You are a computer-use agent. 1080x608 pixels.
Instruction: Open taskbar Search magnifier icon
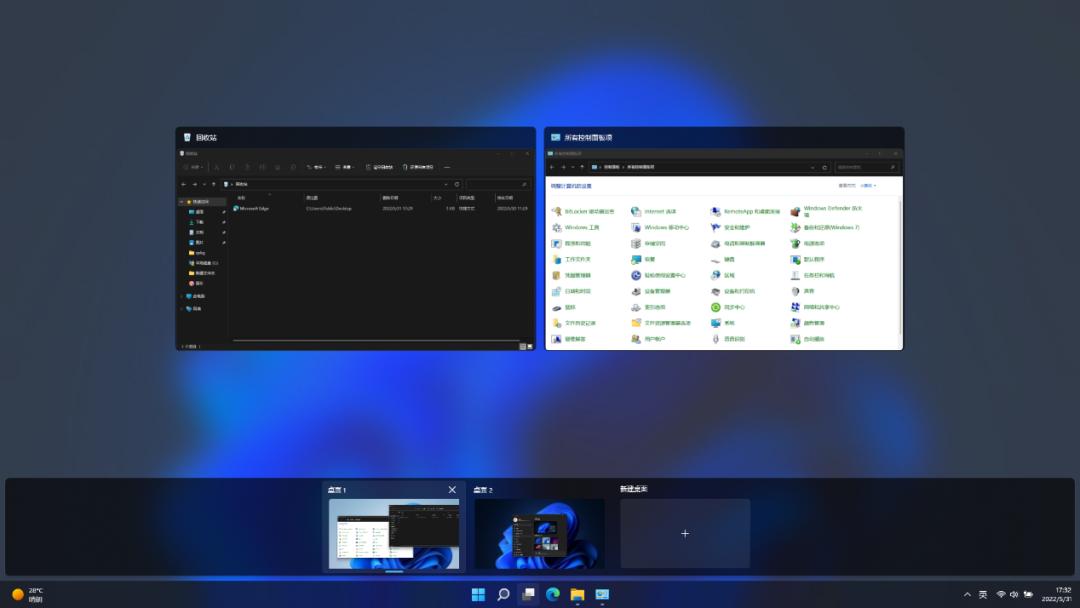coord(504,594)
